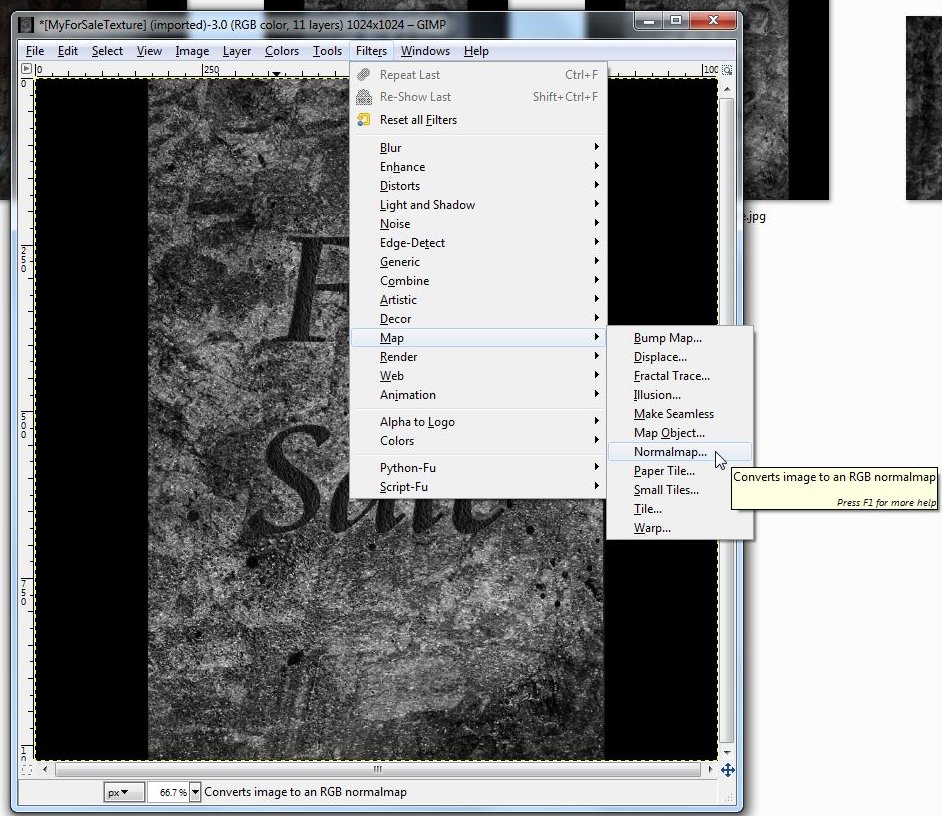This screenshot has height=816, width=942.
Task: Expand the Web submenu
Action: pos(478,376)
